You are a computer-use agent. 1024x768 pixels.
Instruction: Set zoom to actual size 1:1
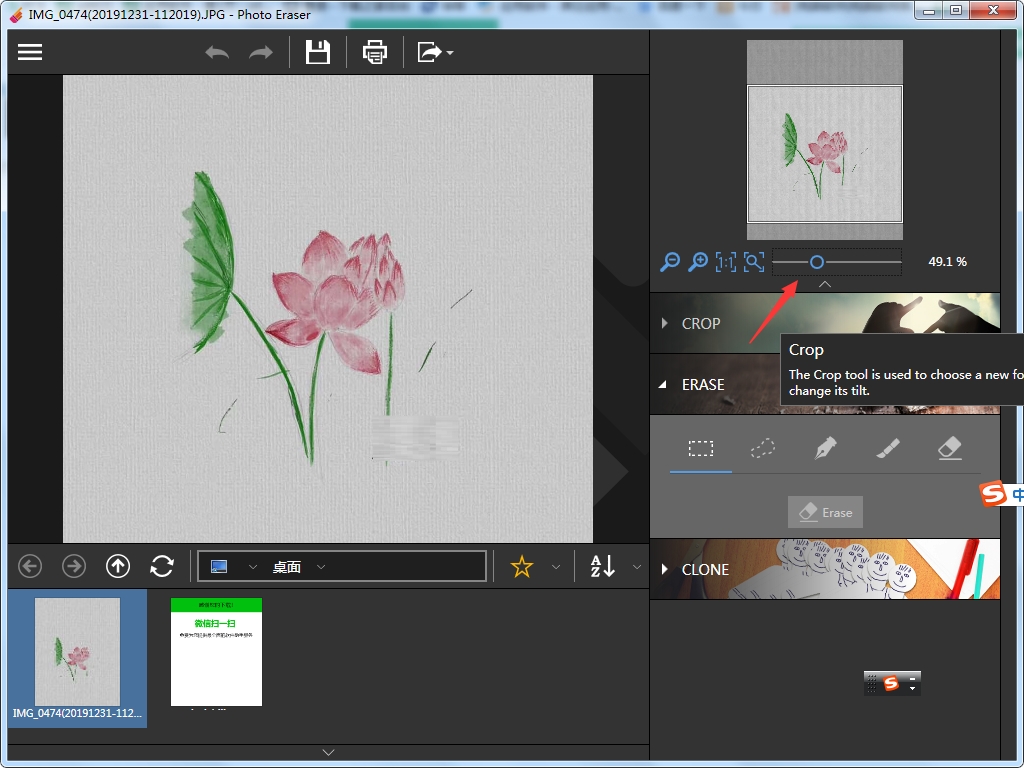pyautogui.click(x=726, y=262)
